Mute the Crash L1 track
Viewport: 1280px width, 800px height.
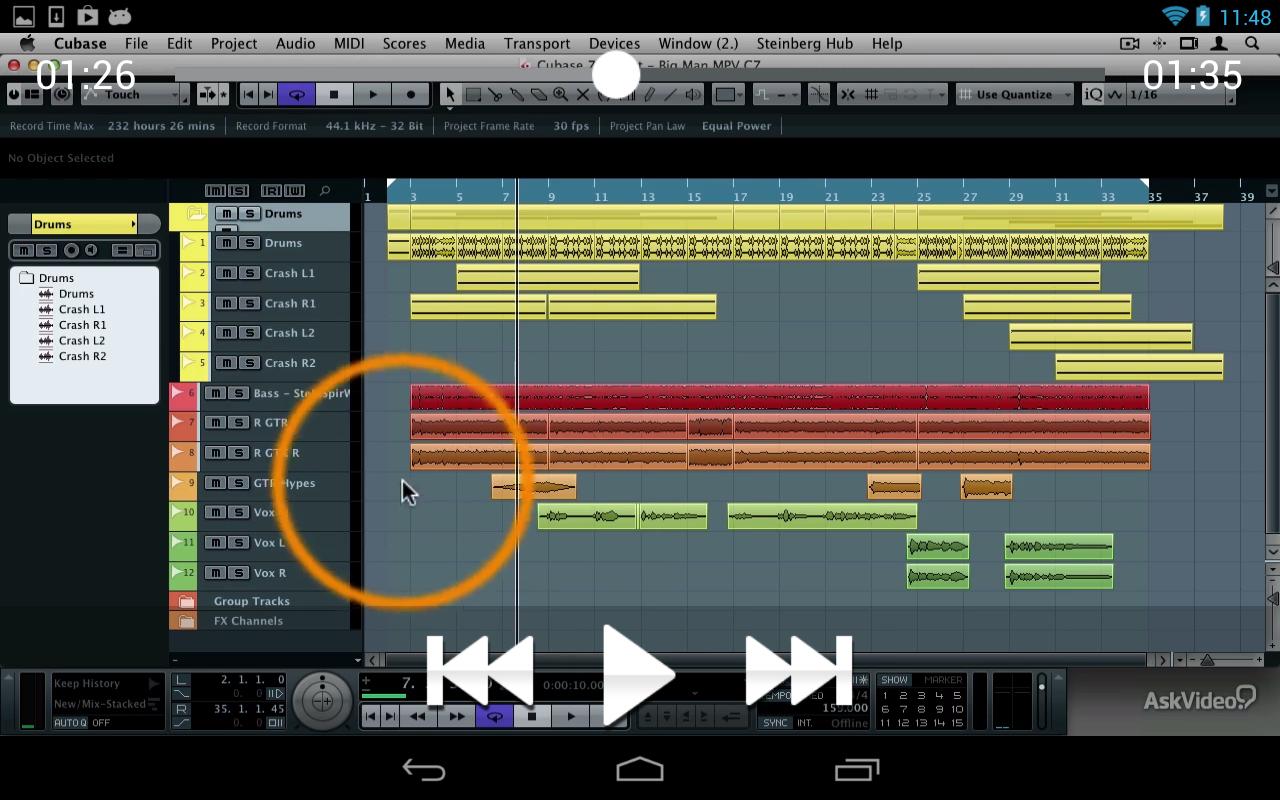[227, 273]
